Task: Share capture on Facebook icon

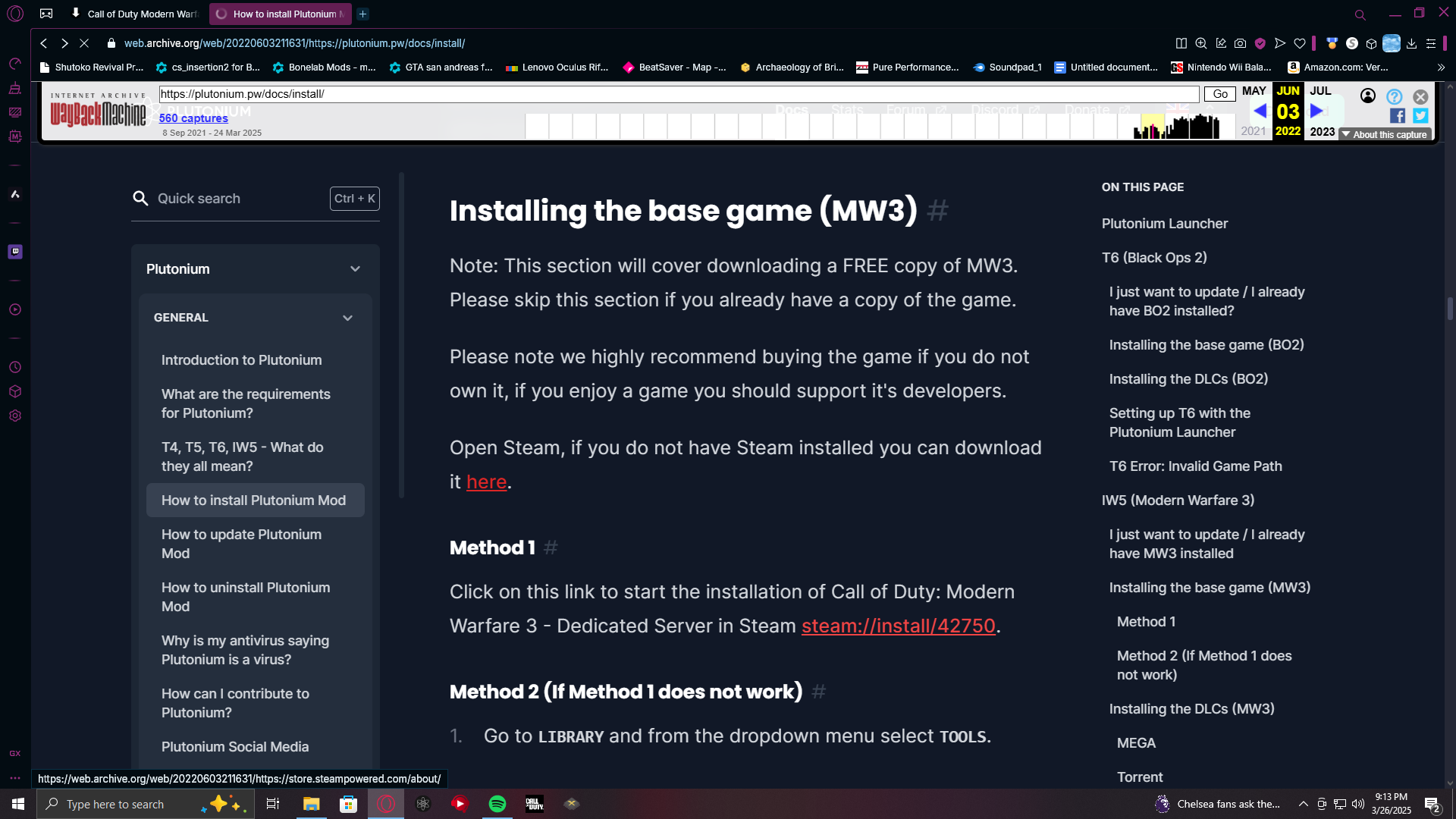Action: pyautogui.click(x=1397, y=116)
